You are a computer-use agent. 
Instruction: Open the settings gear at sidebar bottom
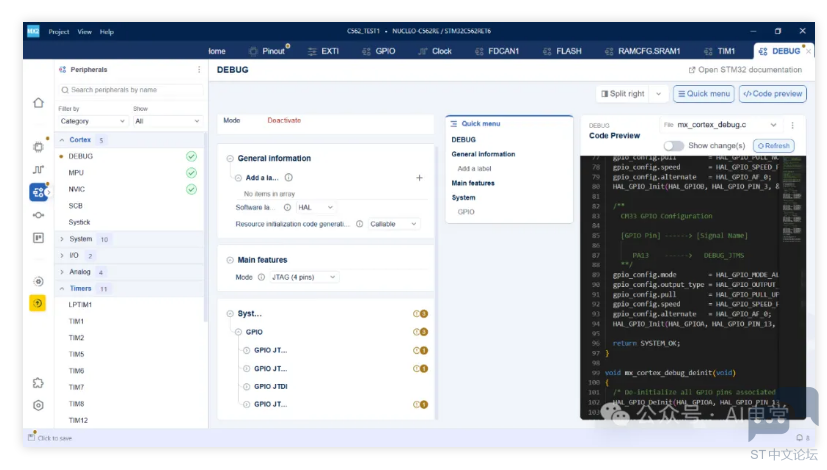[x=38, y=405]
